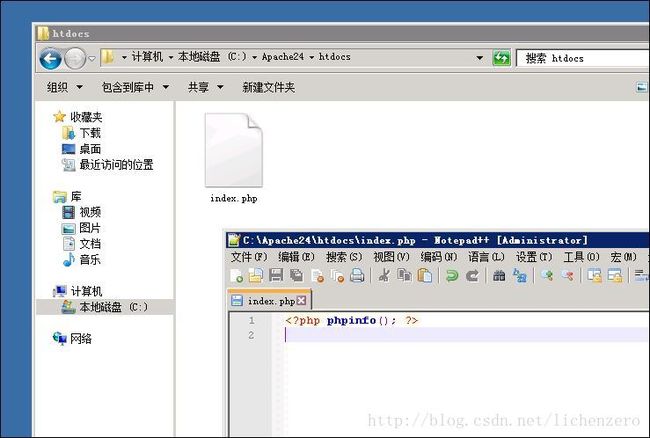
Task: Open the 工具(O) menu
Action: coord(581,257)
